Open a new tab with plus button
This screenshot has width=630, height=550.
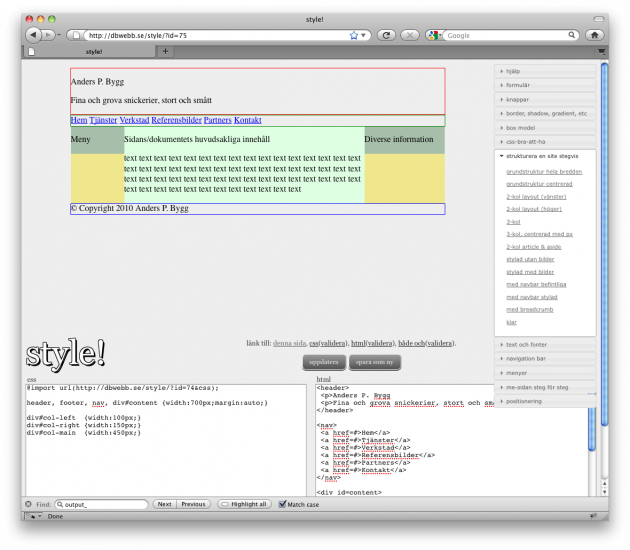coord(165,51)
